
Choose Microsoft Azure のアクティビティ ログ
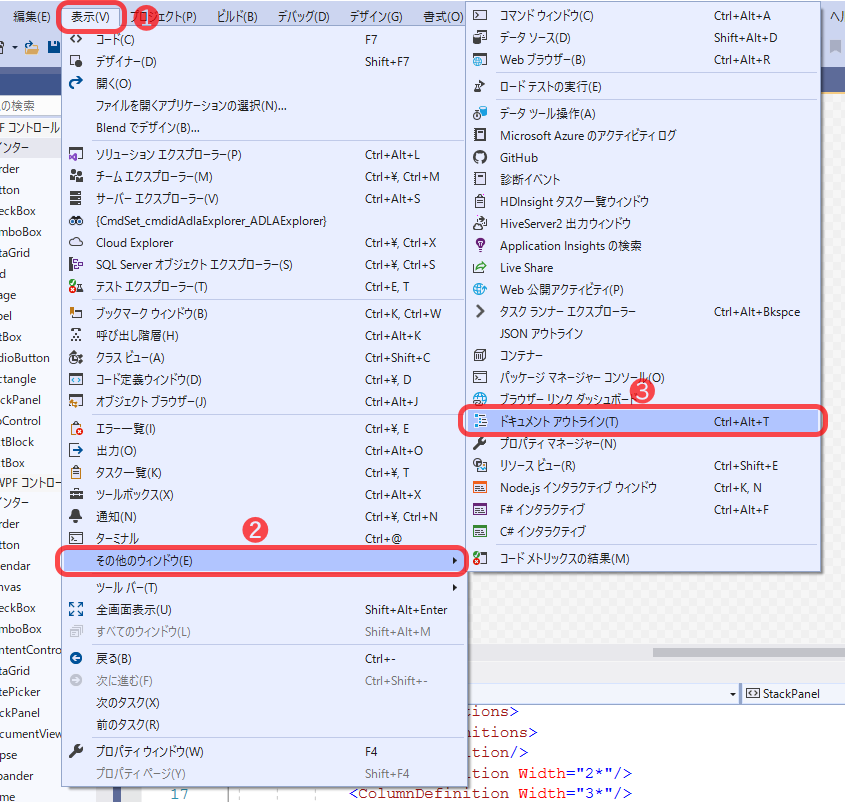(642, 135)
